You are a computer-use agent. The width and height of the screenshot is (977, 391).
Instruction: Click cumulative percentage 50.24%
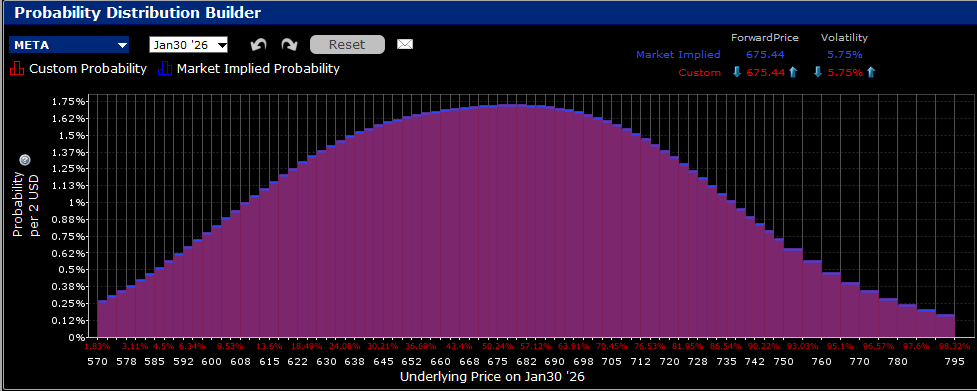tap(498, 346)
